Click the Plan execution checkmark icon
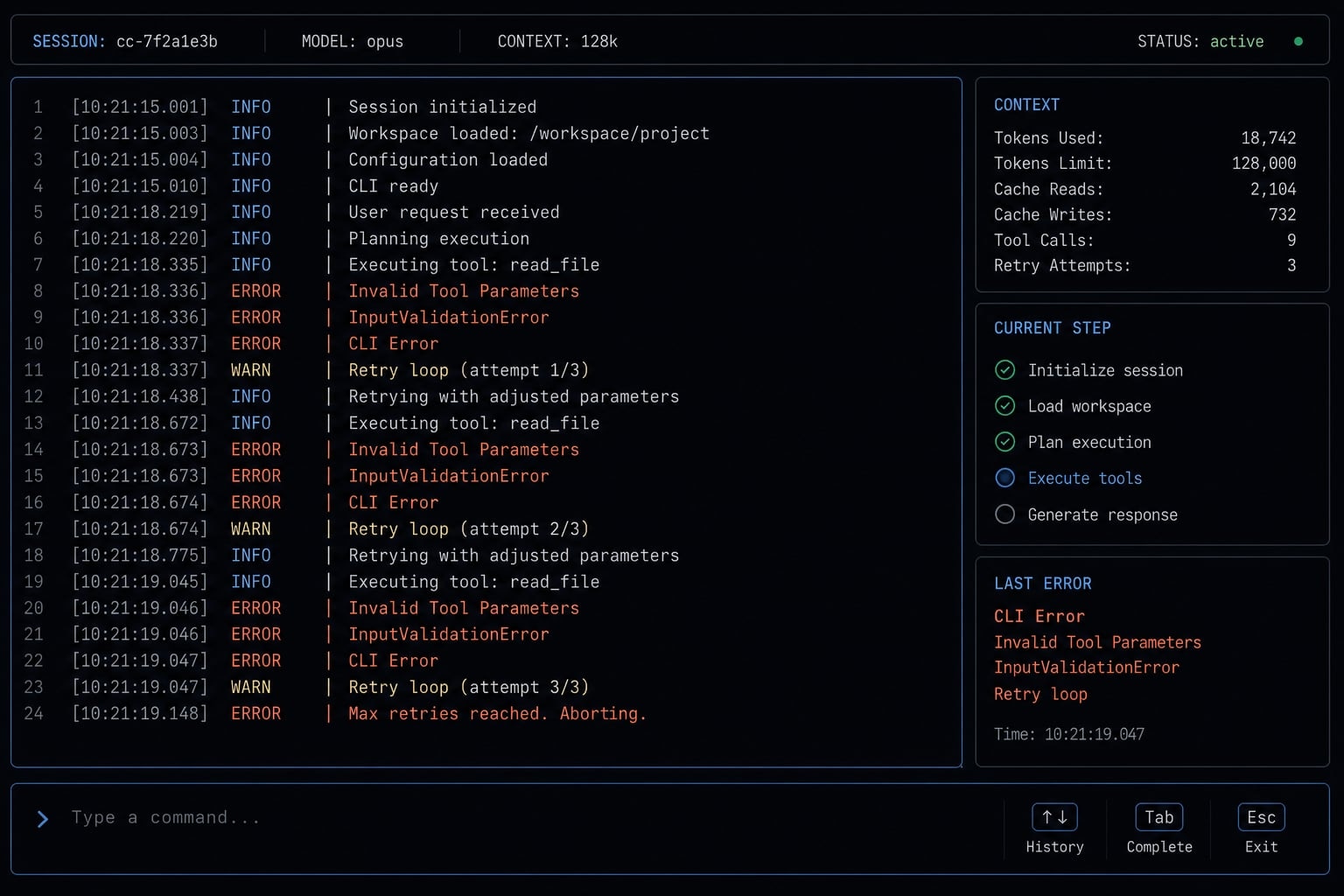This screenshot has width=1344, height=896. coord(1005,442)
